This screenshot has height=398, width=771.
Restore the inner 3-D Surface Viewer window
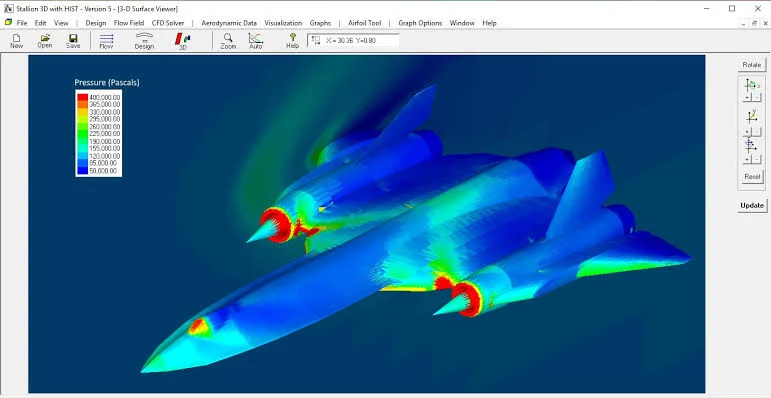point(754,23)
